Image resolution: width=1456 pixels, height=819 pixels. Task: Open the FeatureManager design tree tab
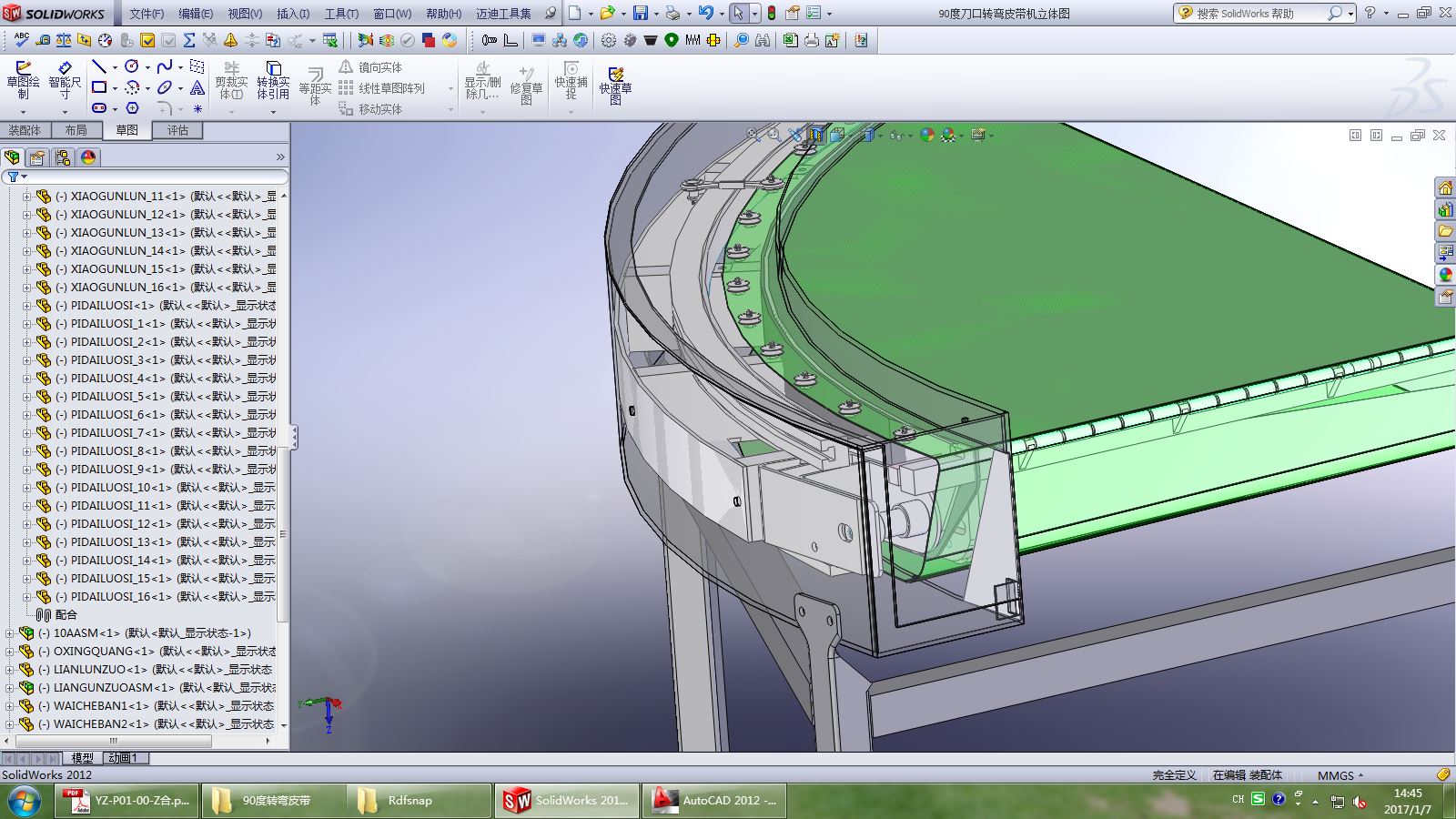coord(13,157)
